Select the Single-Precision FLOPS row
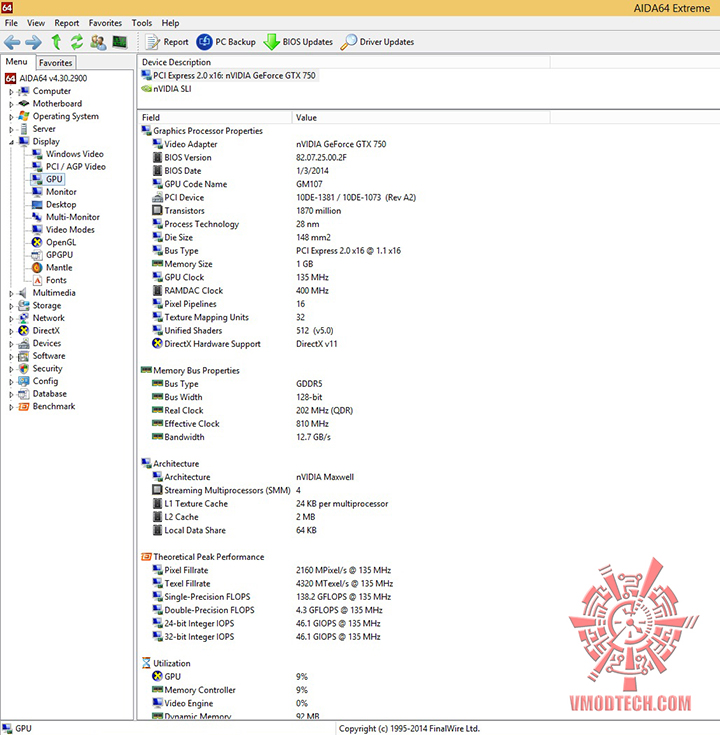Viewport: 720px width, 735px height. 272,597
